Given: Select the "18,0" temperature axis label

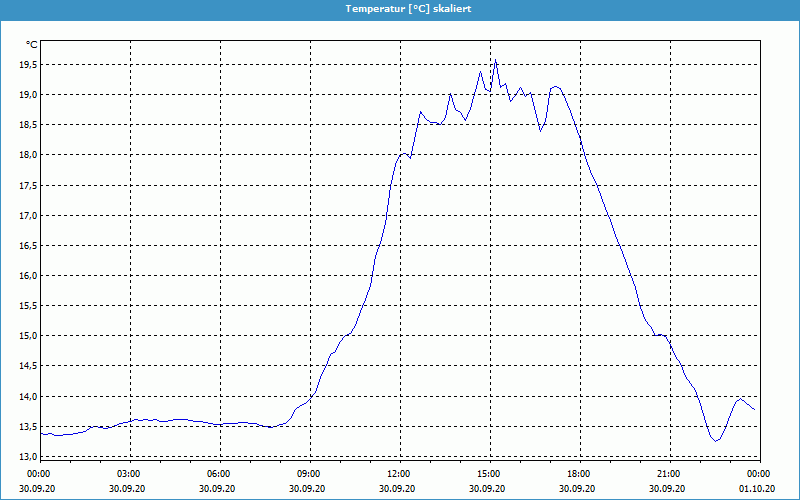Looking at the screenshot, I should click(29, 155).
